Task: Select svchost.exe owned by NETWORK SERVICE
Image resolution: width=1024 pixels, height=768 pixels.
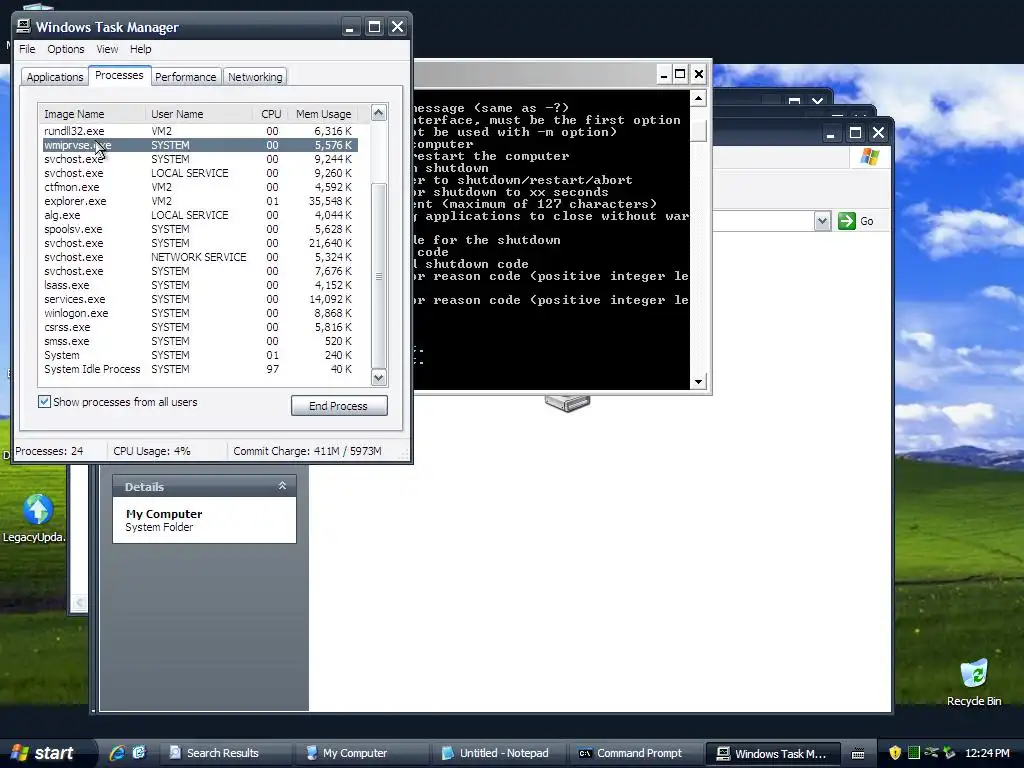Action: pos(200,257)
